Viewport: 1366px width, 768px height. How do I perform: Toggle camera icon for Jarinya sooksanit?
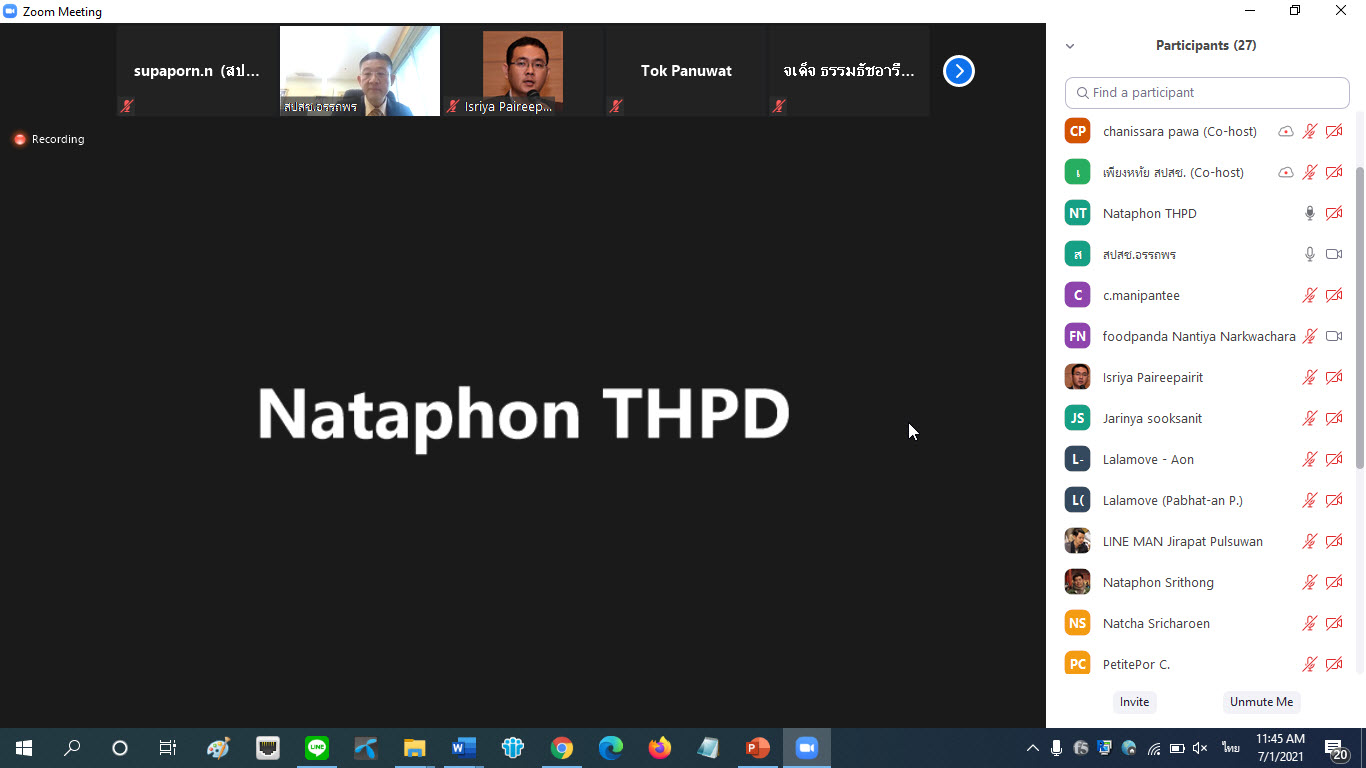point(1333,418)
